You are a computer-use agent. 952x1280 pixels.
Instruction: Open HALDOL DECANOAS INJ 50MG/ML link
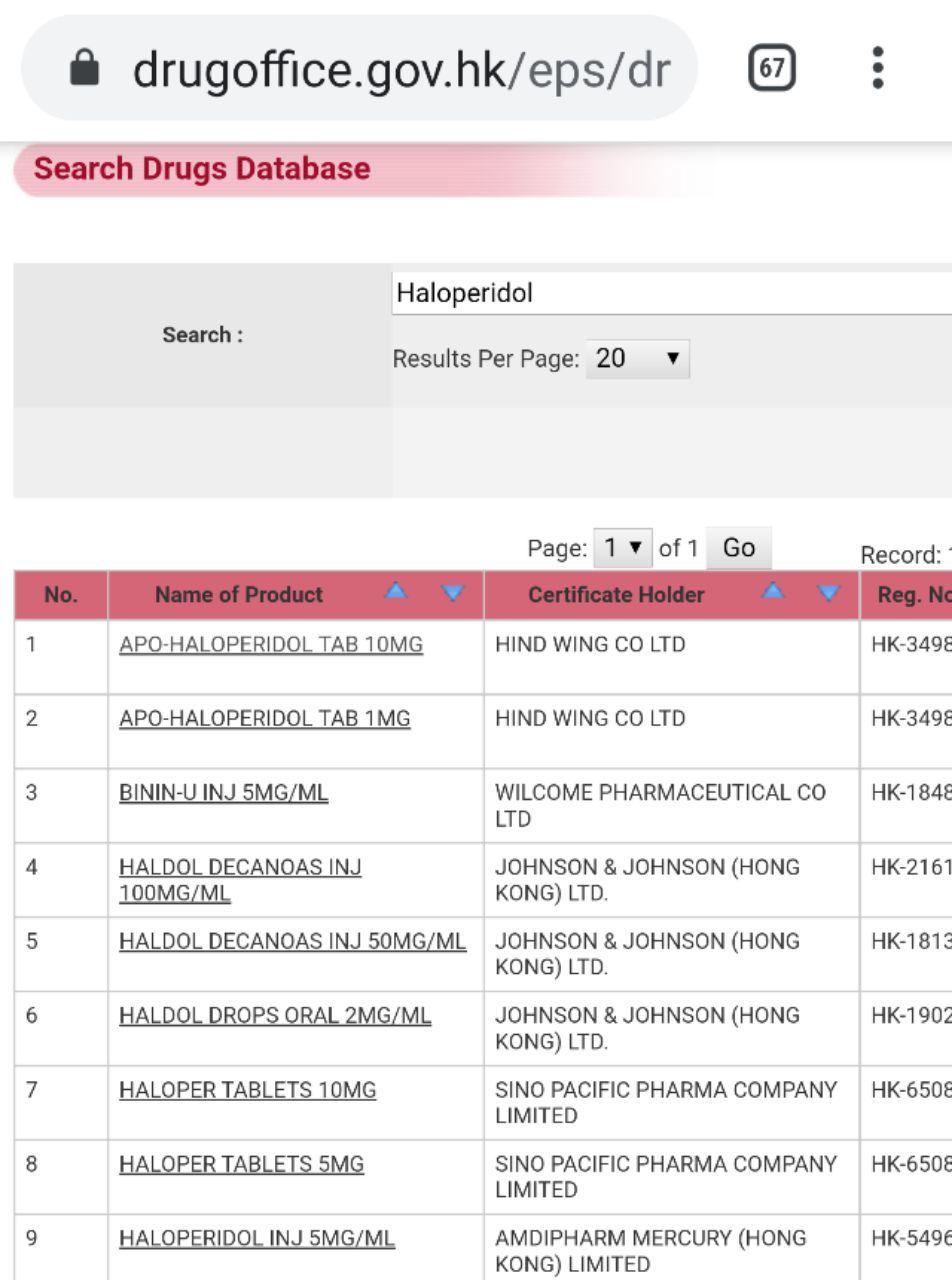tap(293, 941)
